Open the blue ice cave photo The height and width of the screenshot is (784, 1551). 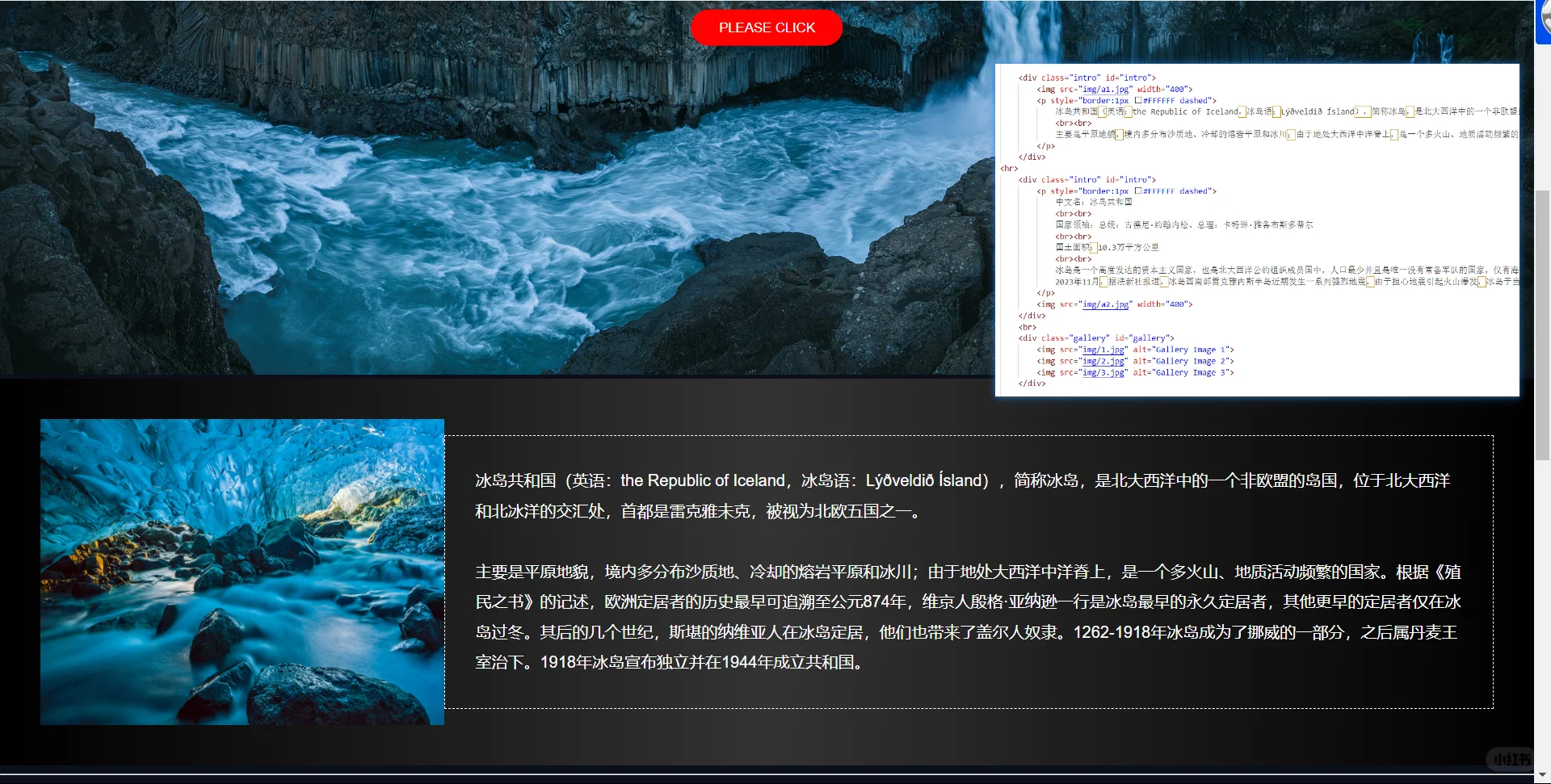coord(242,572)
